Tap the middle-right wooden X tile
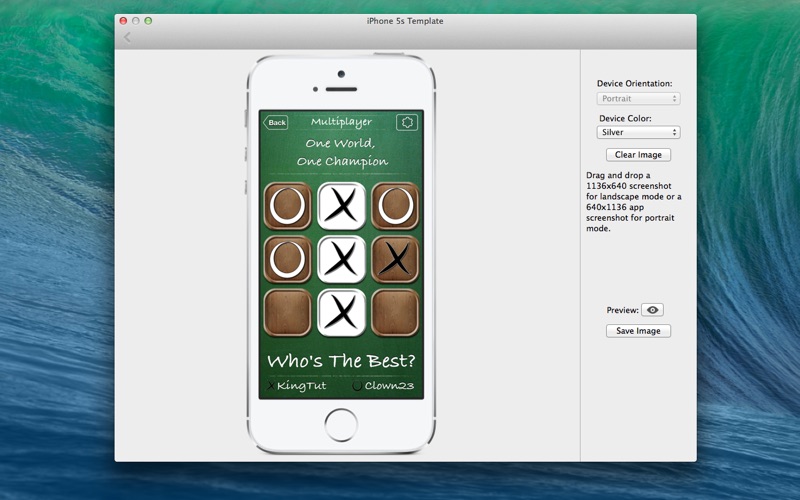800x500 pixels. (x=395, y=259)
